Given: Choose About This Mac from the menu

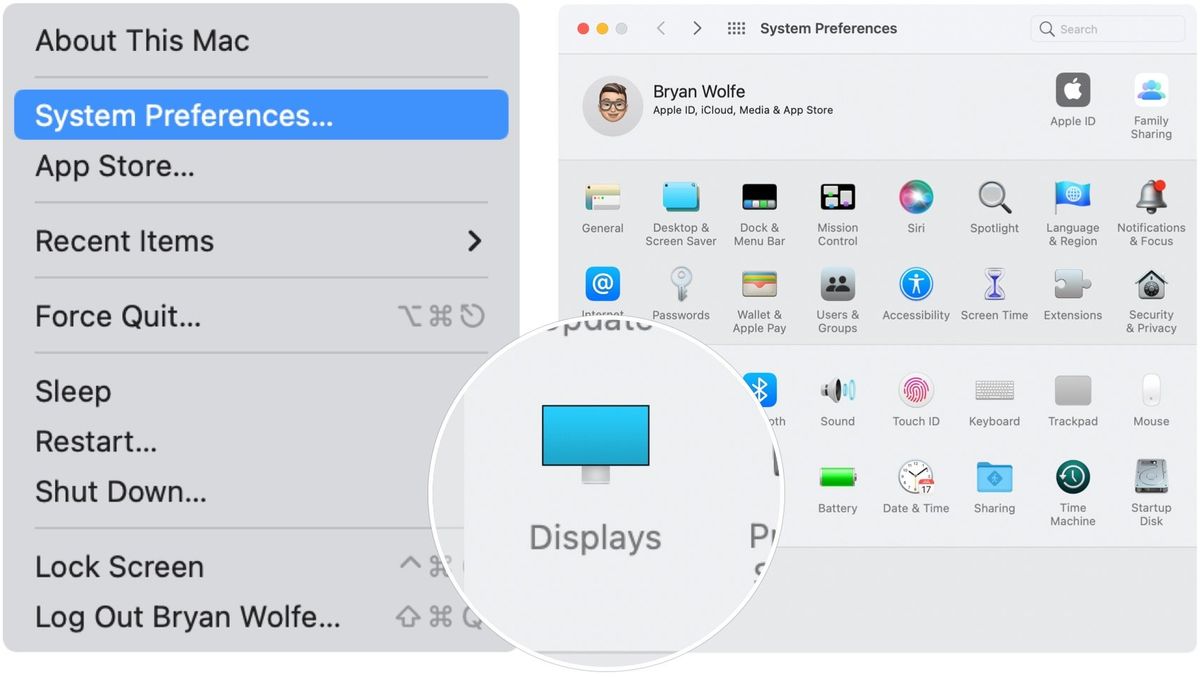Looking at the screenshot, I should [x=142, y=40].
